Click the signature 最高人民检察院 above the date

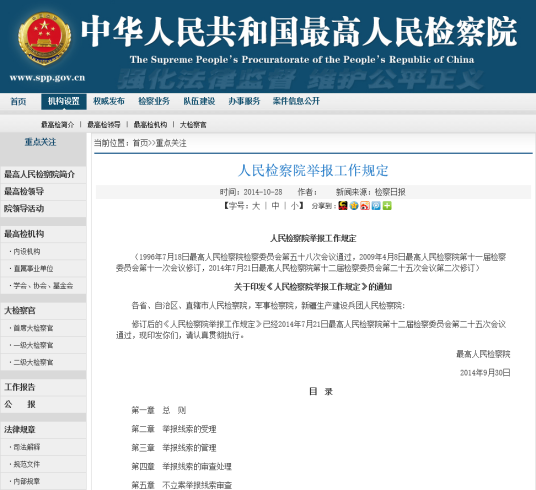tap(483, 354)
